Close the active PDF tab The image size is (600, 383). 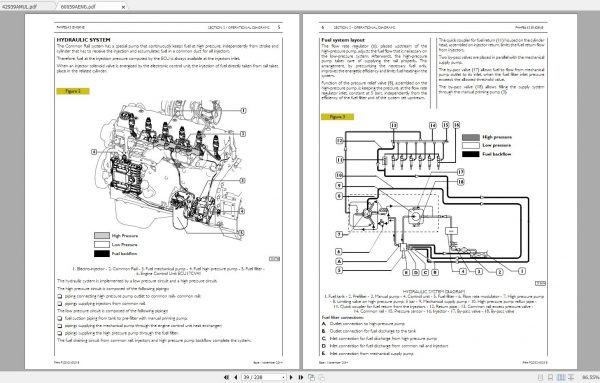123,7
